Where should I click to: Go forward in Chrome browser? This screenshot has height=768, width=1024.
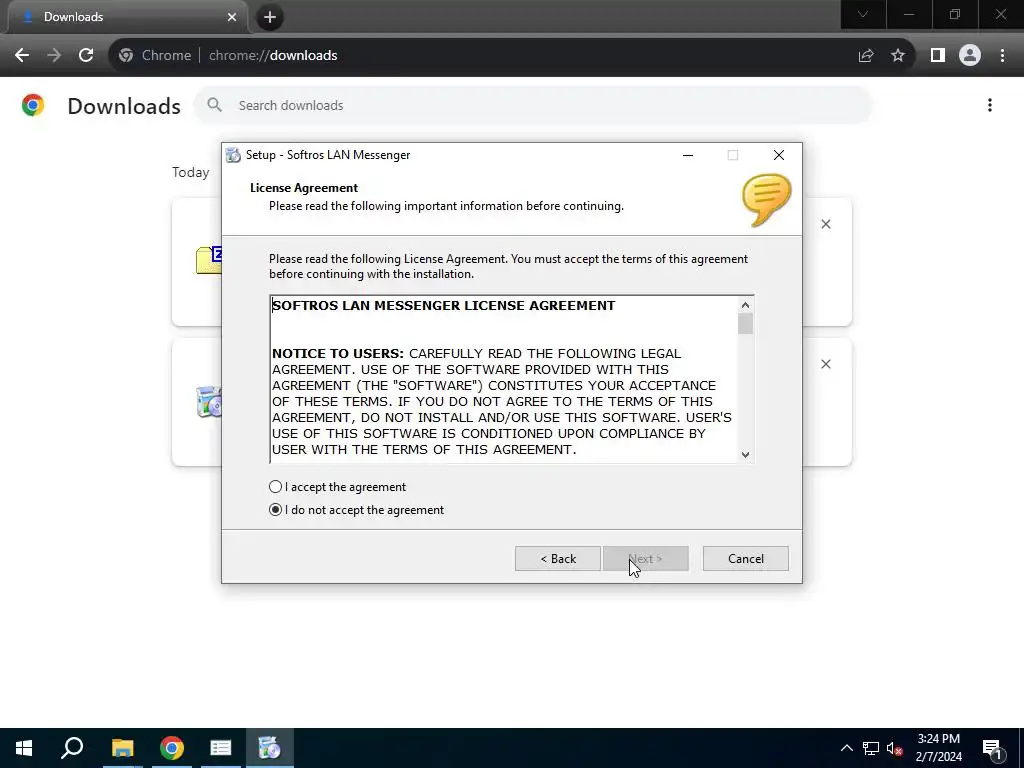tap(54, 56)
